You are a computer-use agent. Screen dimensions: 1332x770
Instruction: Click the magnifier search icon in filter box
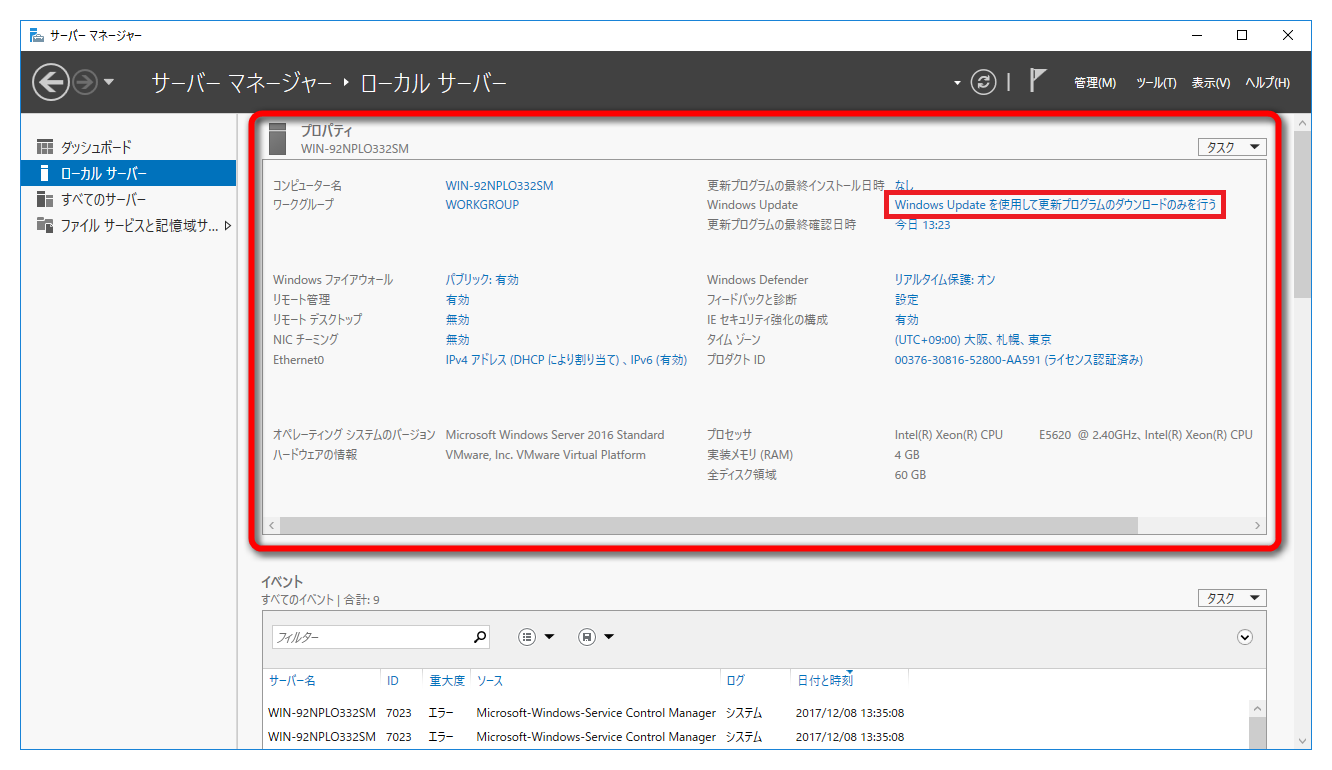(480, 636)
